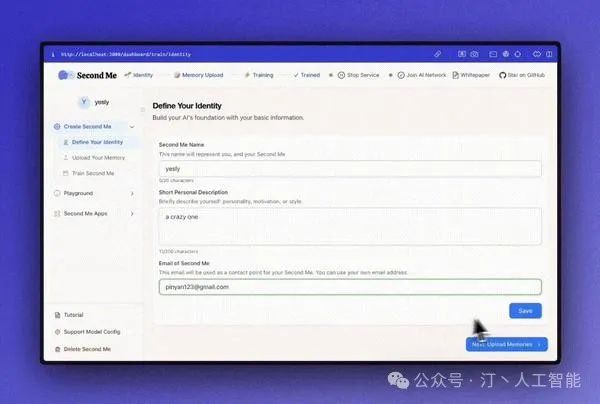This screenshot has width=600, height=404.
Task: Go to the Training step
Action: 259,75
